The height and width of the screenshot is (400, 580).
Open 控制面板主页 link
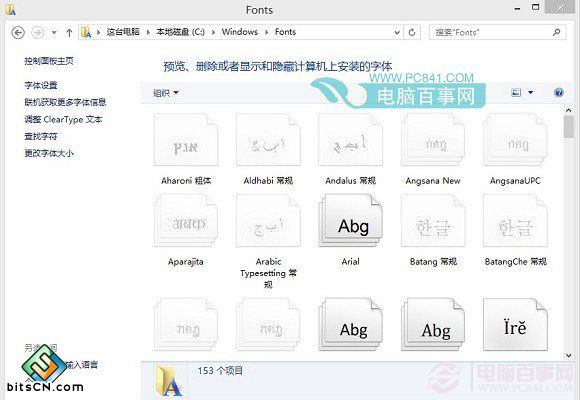point(49,61)
